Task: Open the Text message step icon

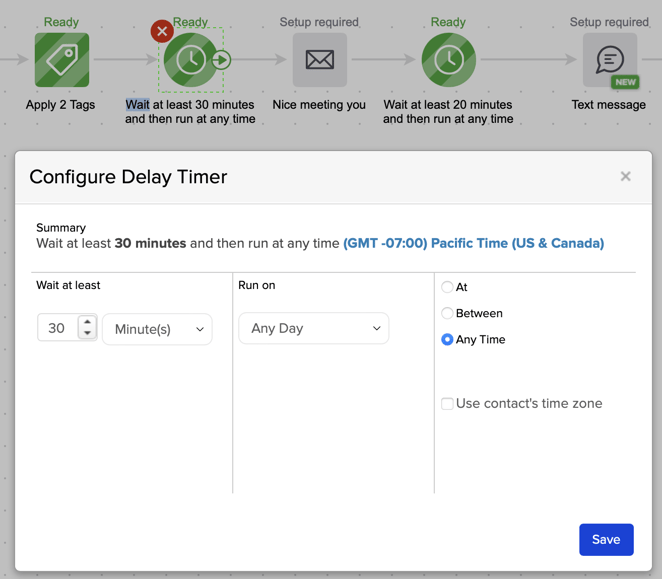Action: pos(609,60)
